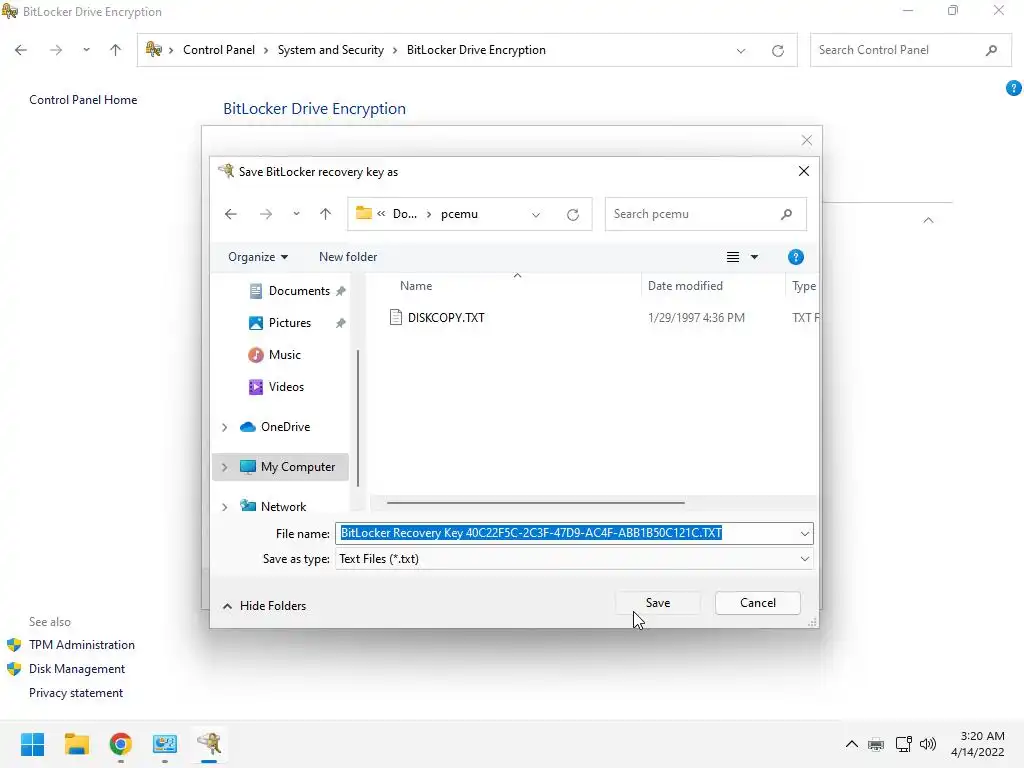Select Documents in navigation pane
This screenshot has width=1024, height=768.
(298, 291)
